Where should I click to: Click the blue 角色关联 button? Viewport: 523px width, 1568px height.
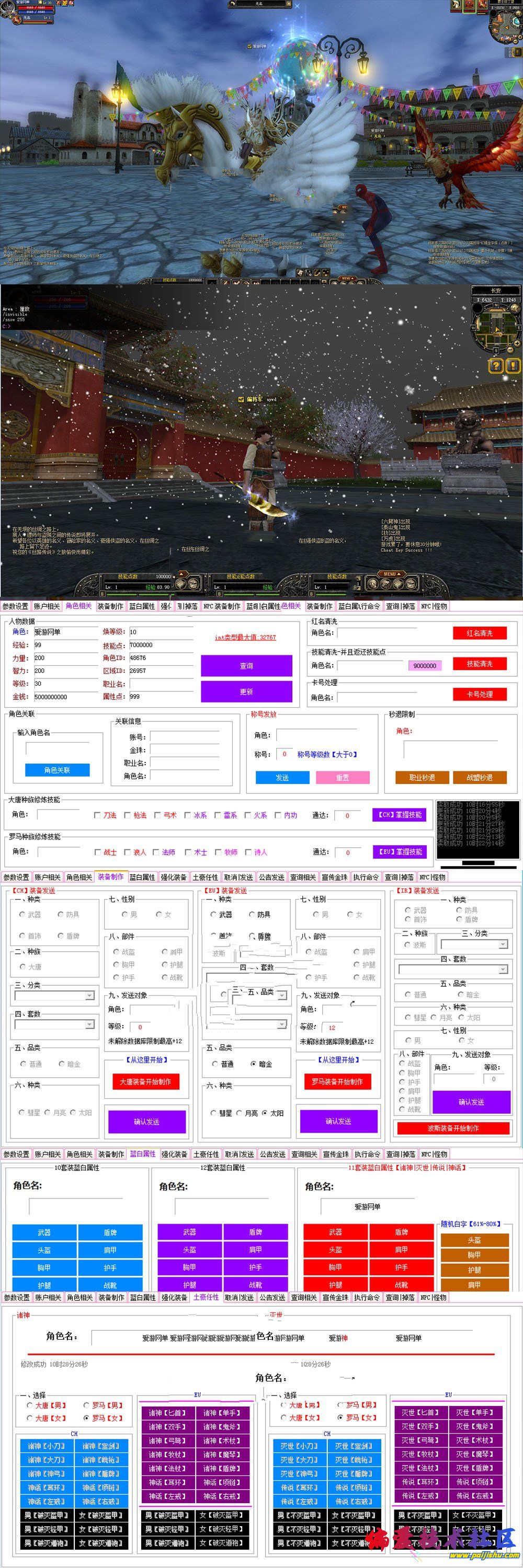point(57,770)
